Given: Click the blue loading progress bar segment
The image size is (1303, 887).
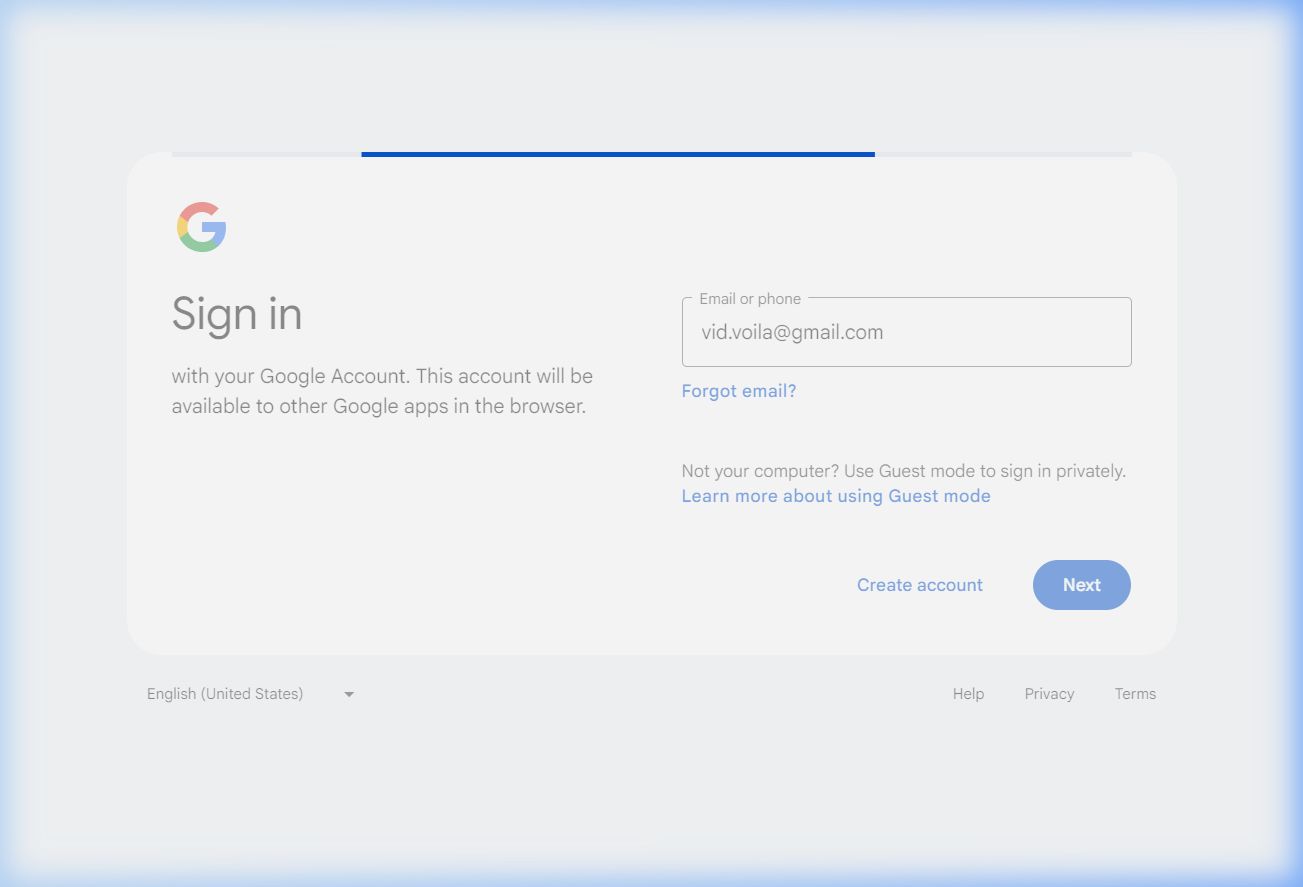Looking at the screenshot, I should tap(618, 154).
